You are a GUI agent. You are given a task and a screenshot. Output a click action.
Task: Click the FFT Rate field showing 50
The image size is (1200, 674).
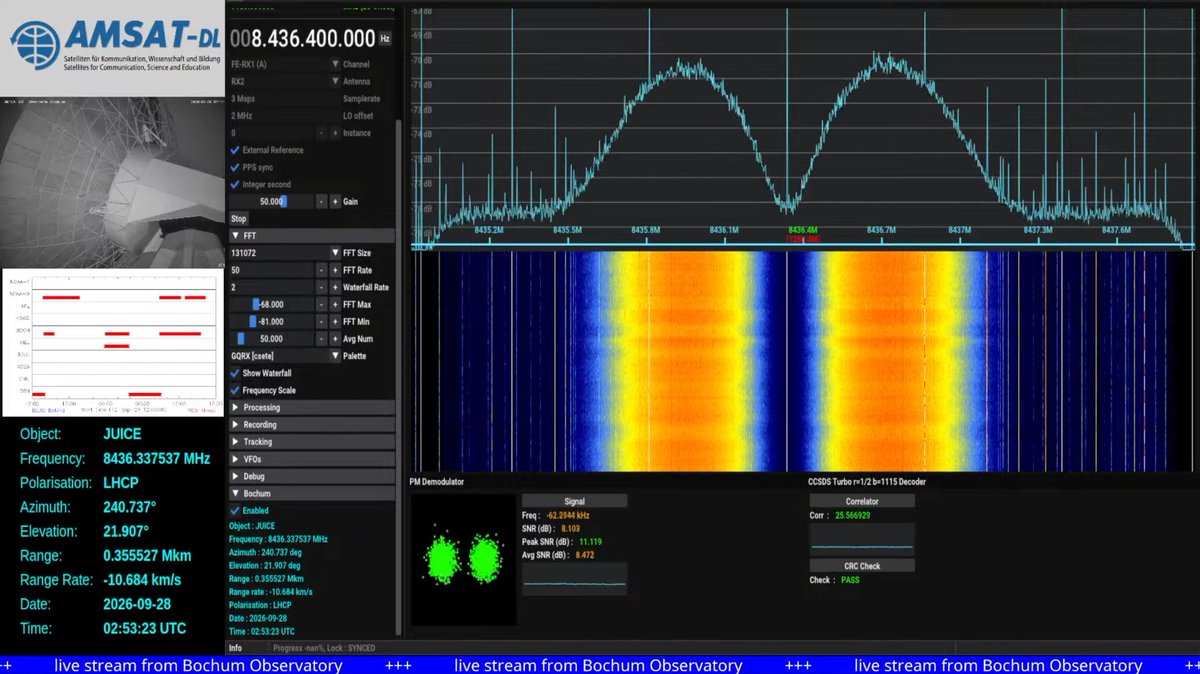(x=271, y=270)
